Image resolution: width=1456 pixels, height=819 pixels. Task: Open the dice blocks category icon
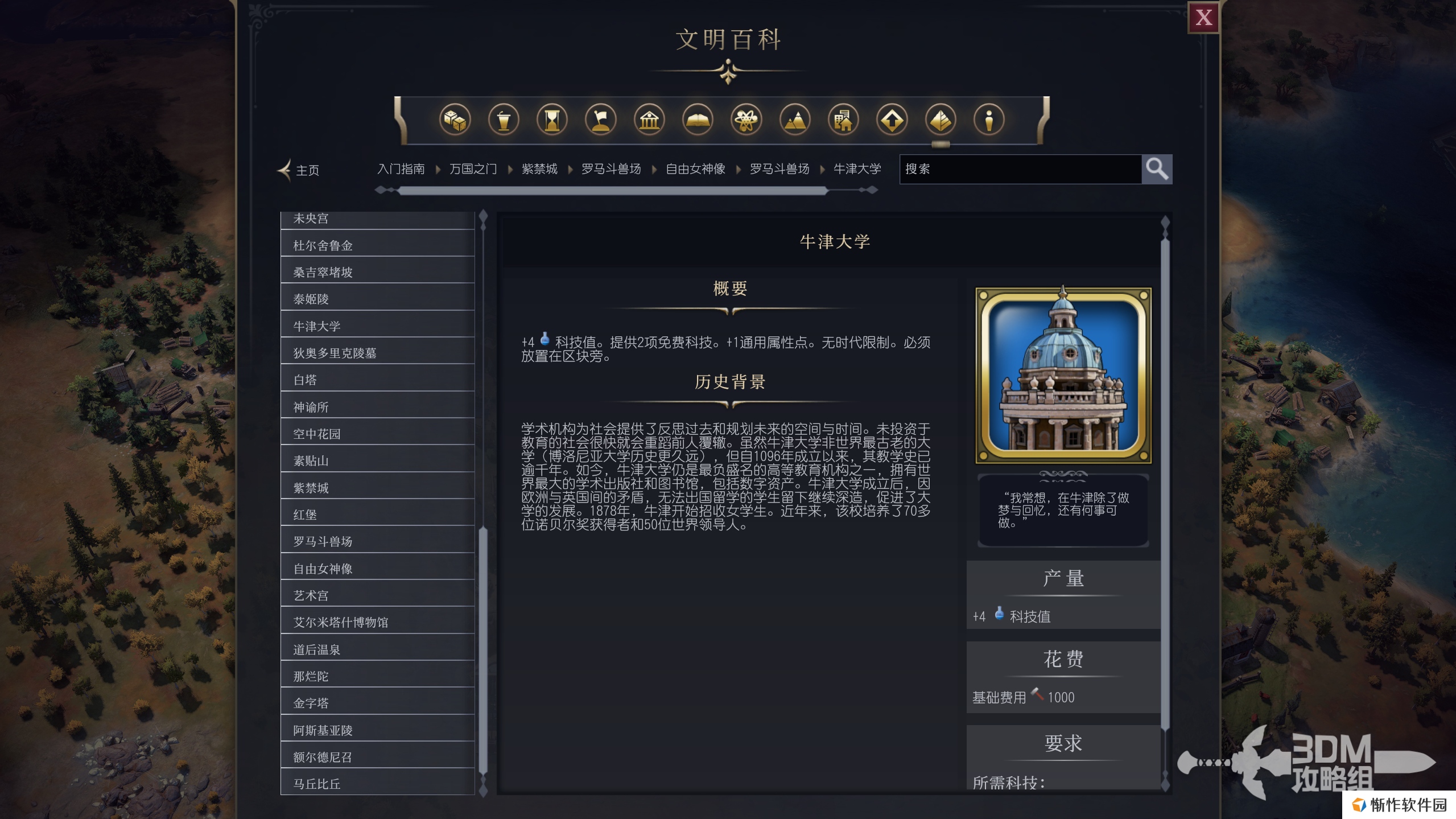tap(455, 120)
